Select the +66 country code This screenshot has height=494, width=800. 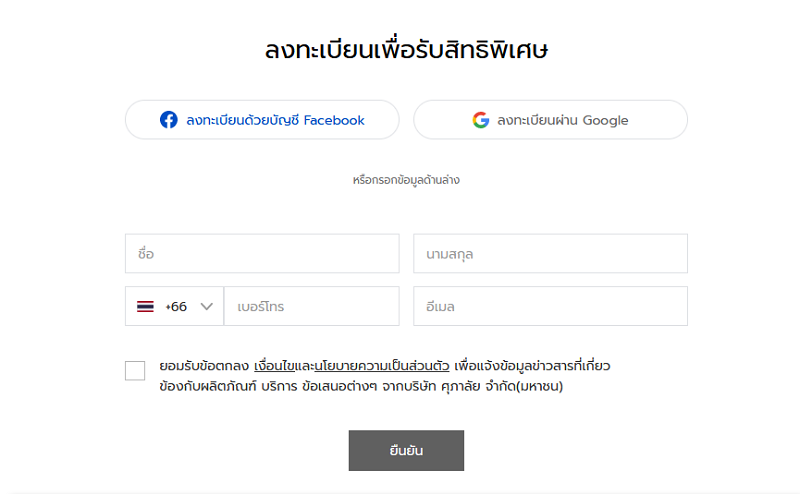tap(176, 307)
